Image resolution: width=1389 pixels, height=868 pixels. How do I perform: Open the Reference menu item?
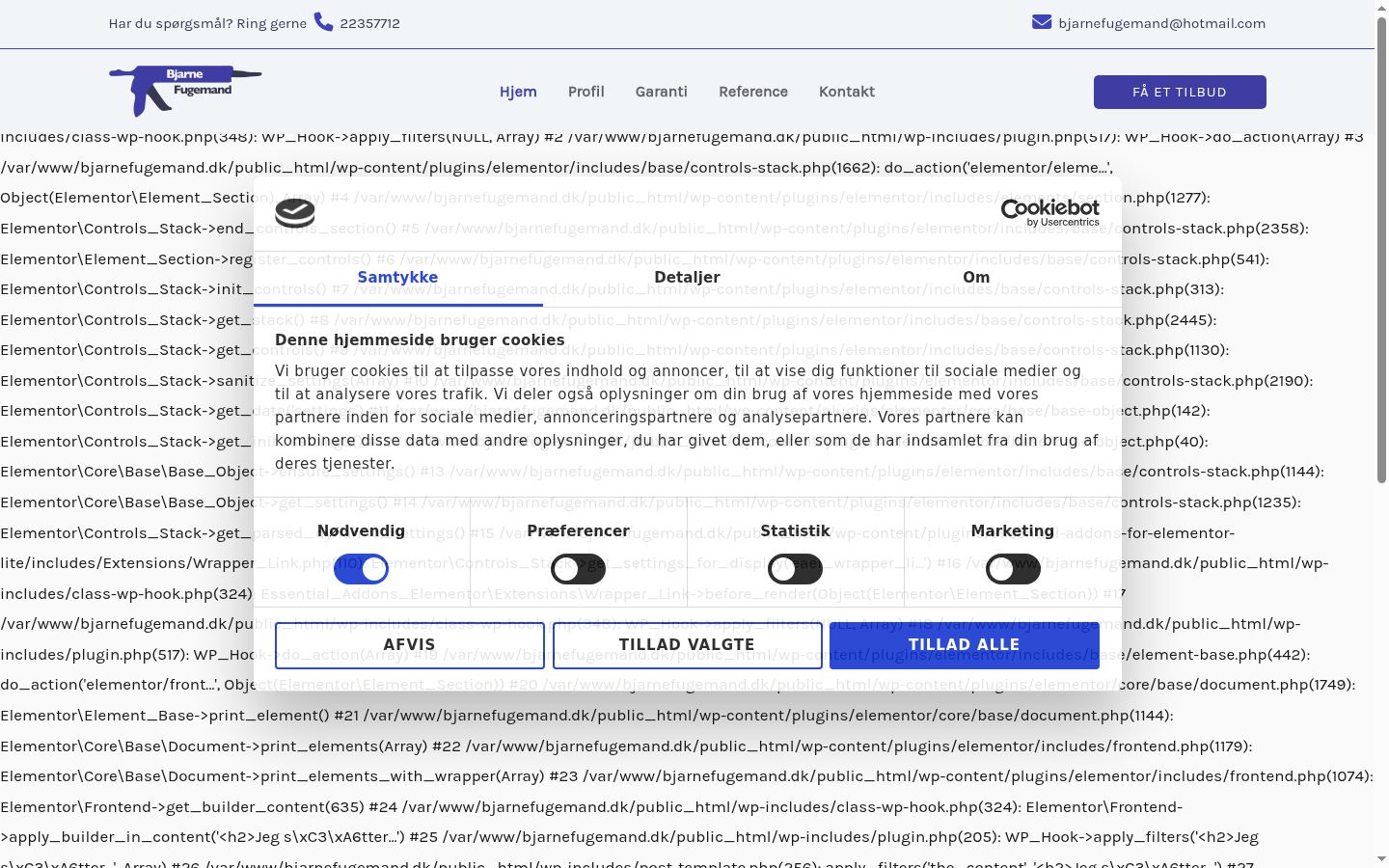(x=753, y=92)
